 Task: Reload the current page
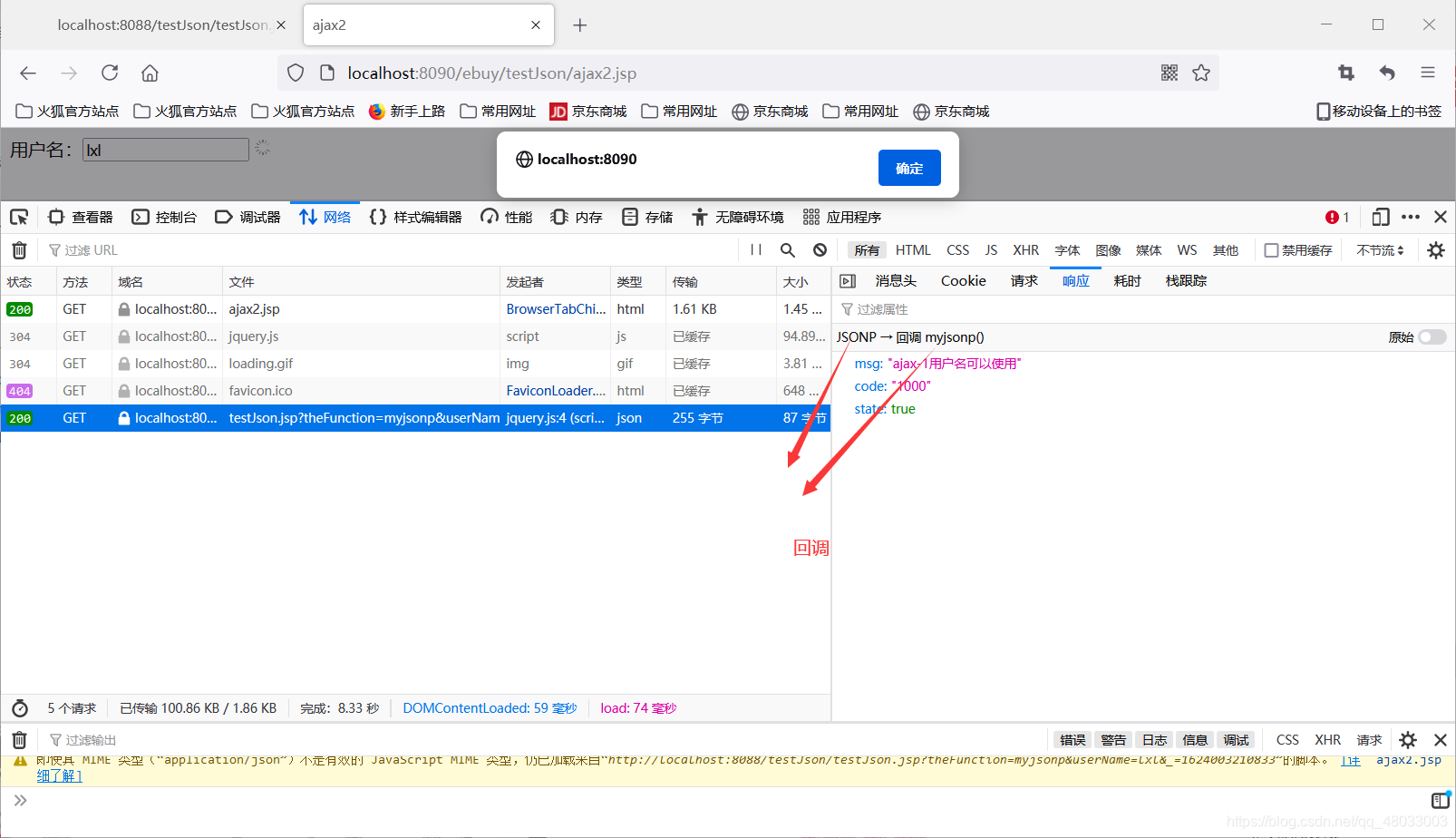(x=110, y=73)
